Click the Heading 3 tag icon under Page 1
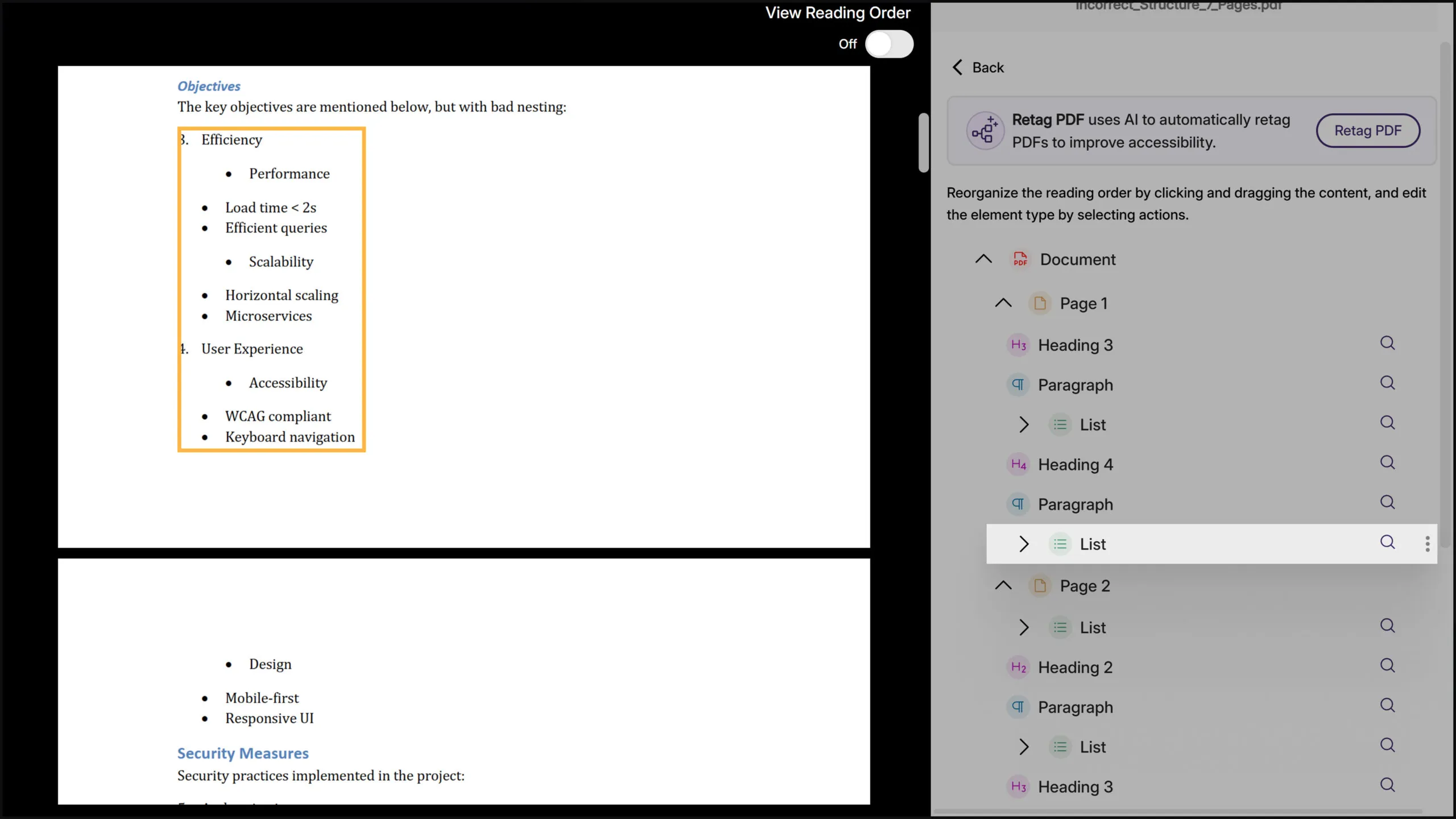 pos(1018,345)
